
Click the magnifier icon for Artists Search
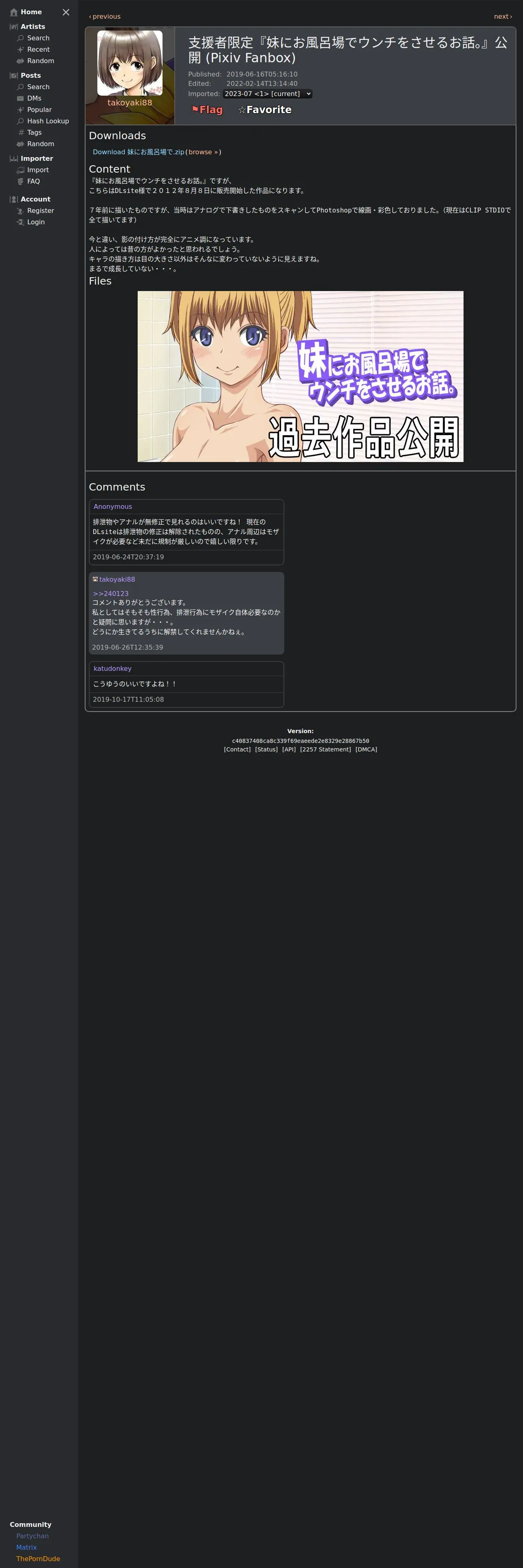tap(21, 38)
